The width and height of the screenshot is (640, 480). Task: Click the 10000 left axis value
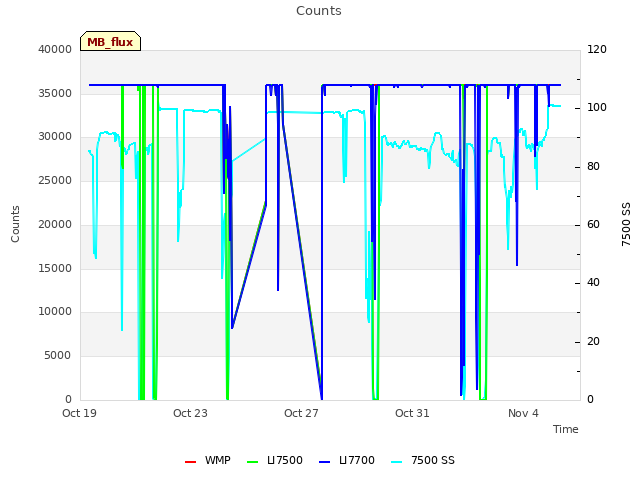[x=55, y=311]
